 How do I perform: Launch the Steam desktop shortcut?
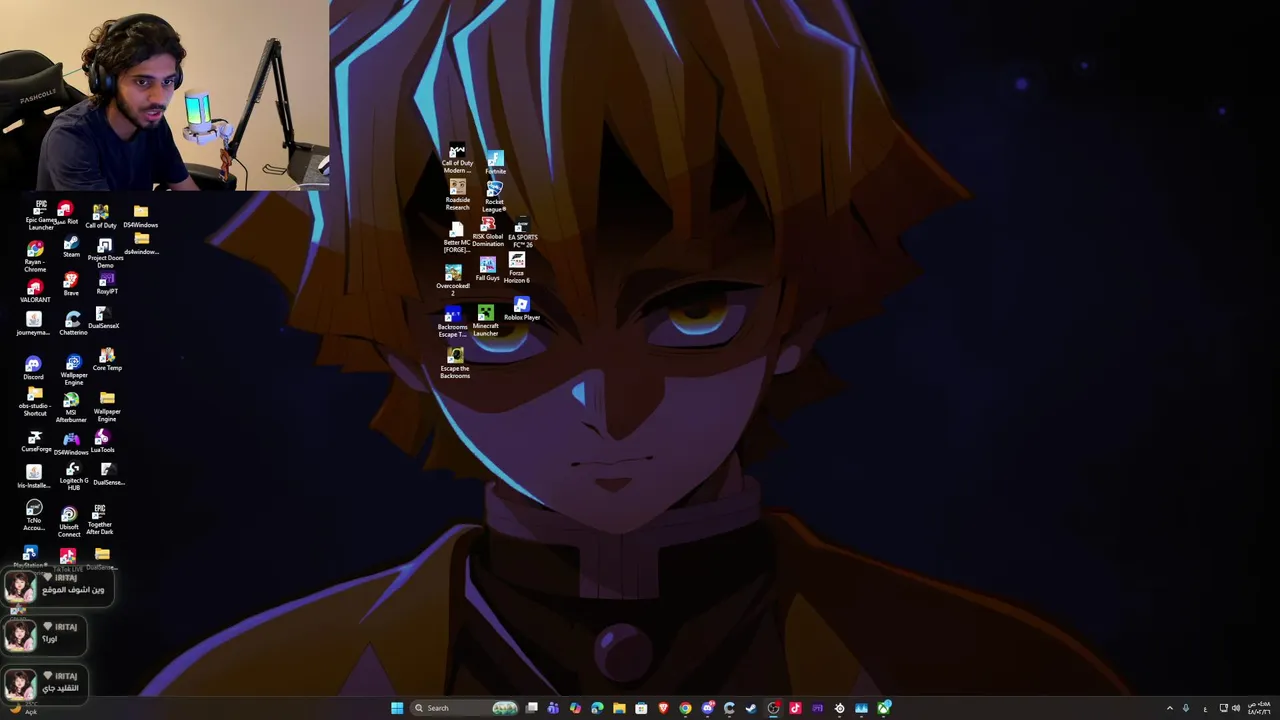click(x=71, y=247)
